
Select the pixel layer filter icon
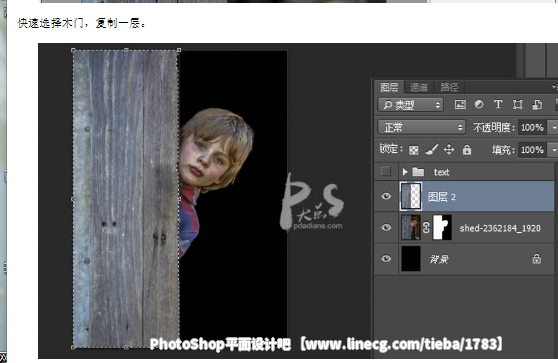click(460, 105)
